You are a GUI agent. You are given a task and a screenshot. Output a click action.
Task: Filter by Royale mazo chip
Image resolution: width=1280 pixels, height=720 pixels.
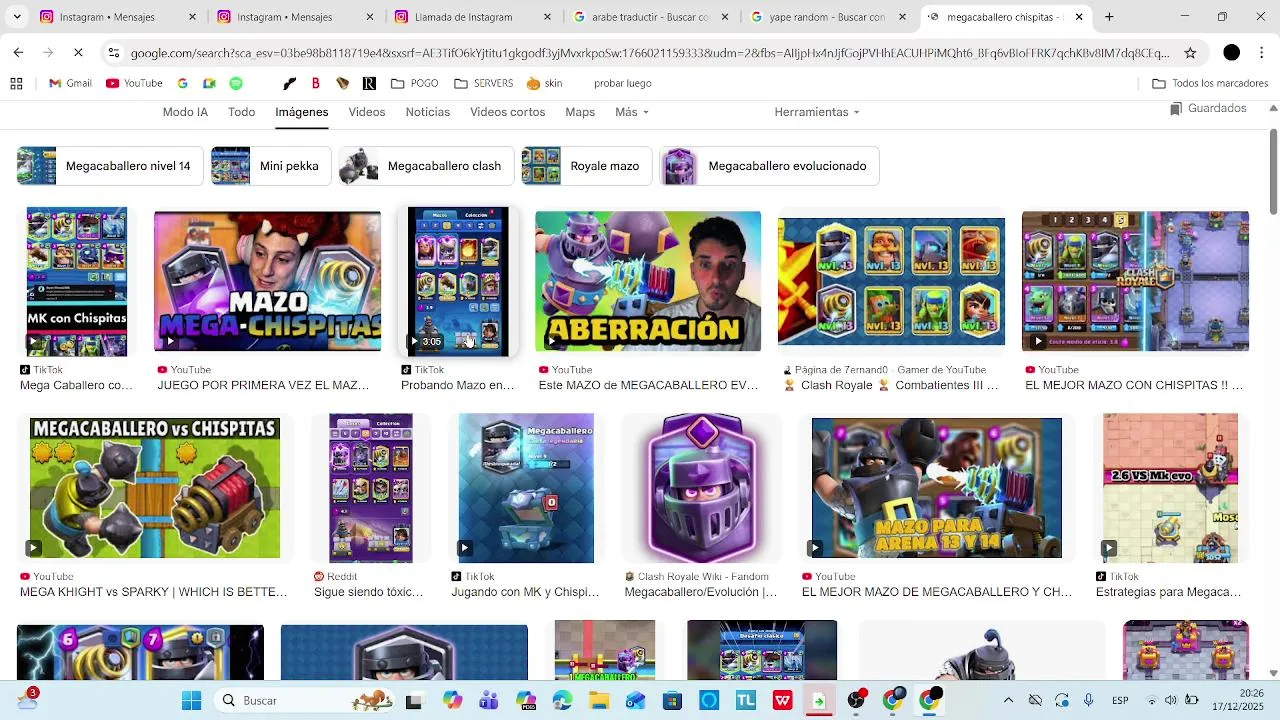tap(586, 166)
